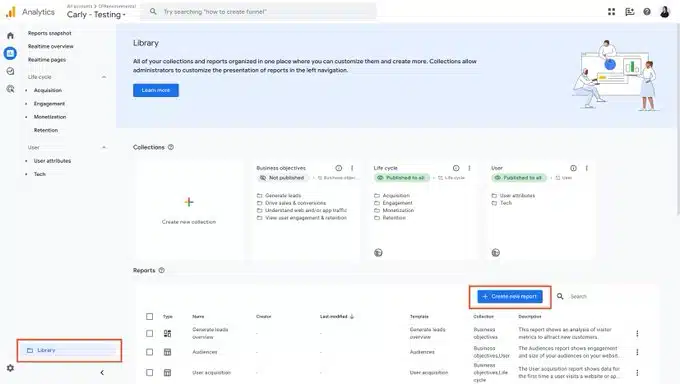Viewport: 680px width, 384px height.
Task: Open Realtime pages in sidebar
Action: point(47,59)
